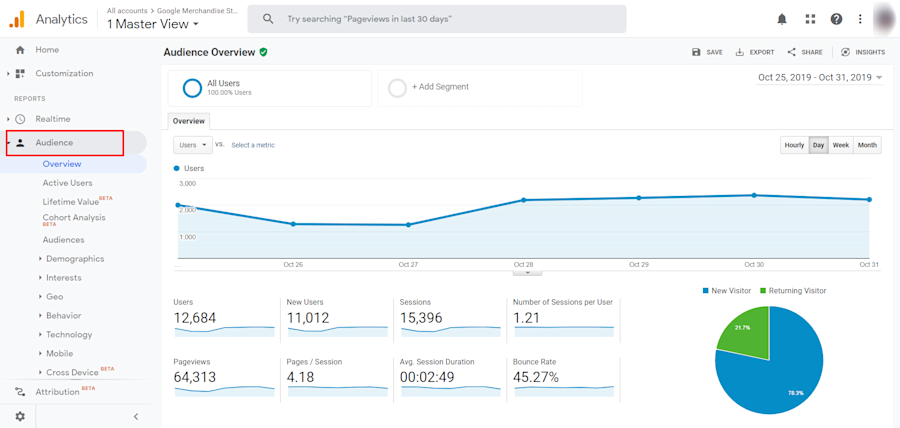The width and height of the screenshot is (900, 428).
Task: Click the search bar input field
Action: coord(437,19)
